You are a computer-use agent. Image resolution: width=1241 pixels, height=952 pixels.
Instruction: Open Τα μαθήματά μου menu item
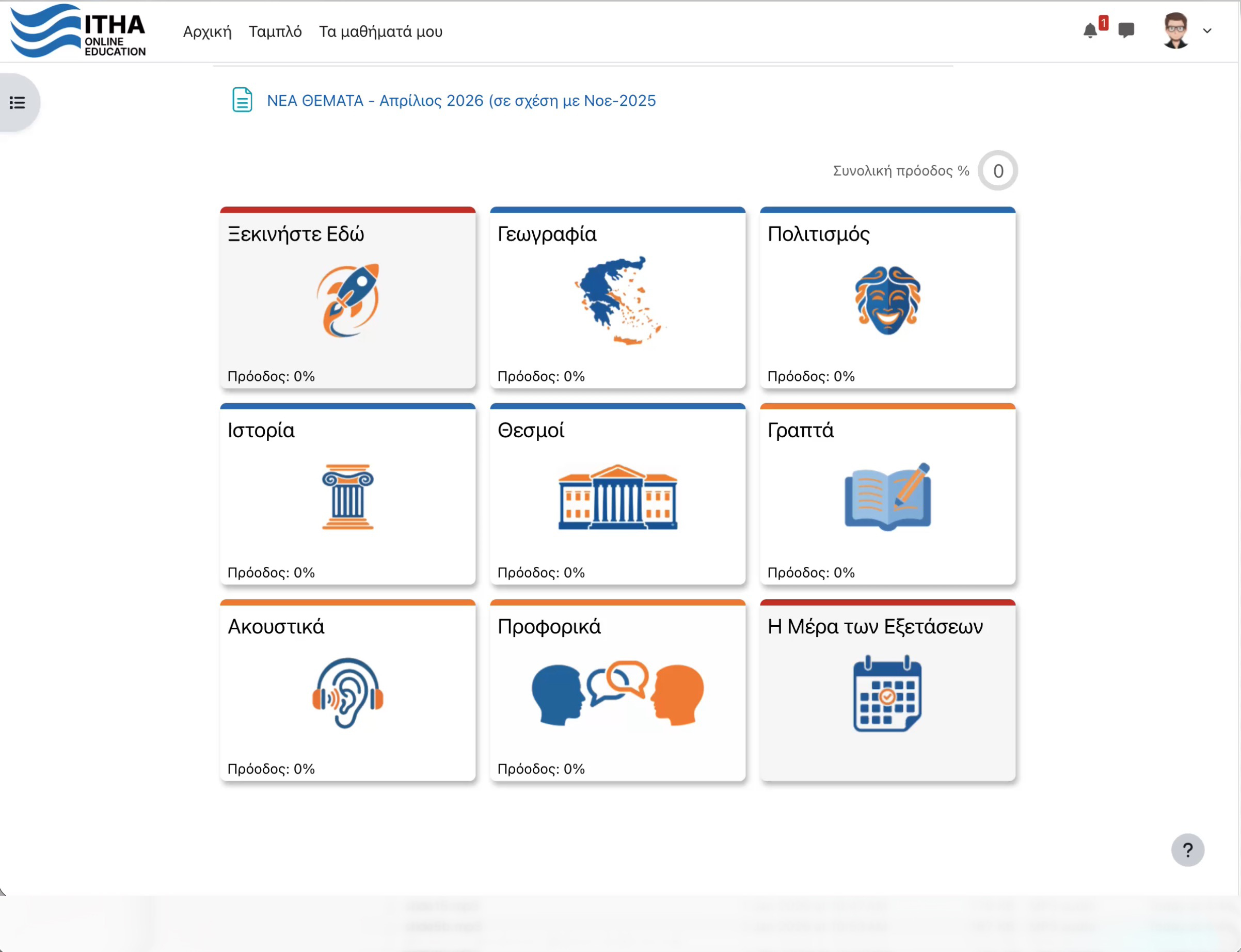click(x=380, y=31)
